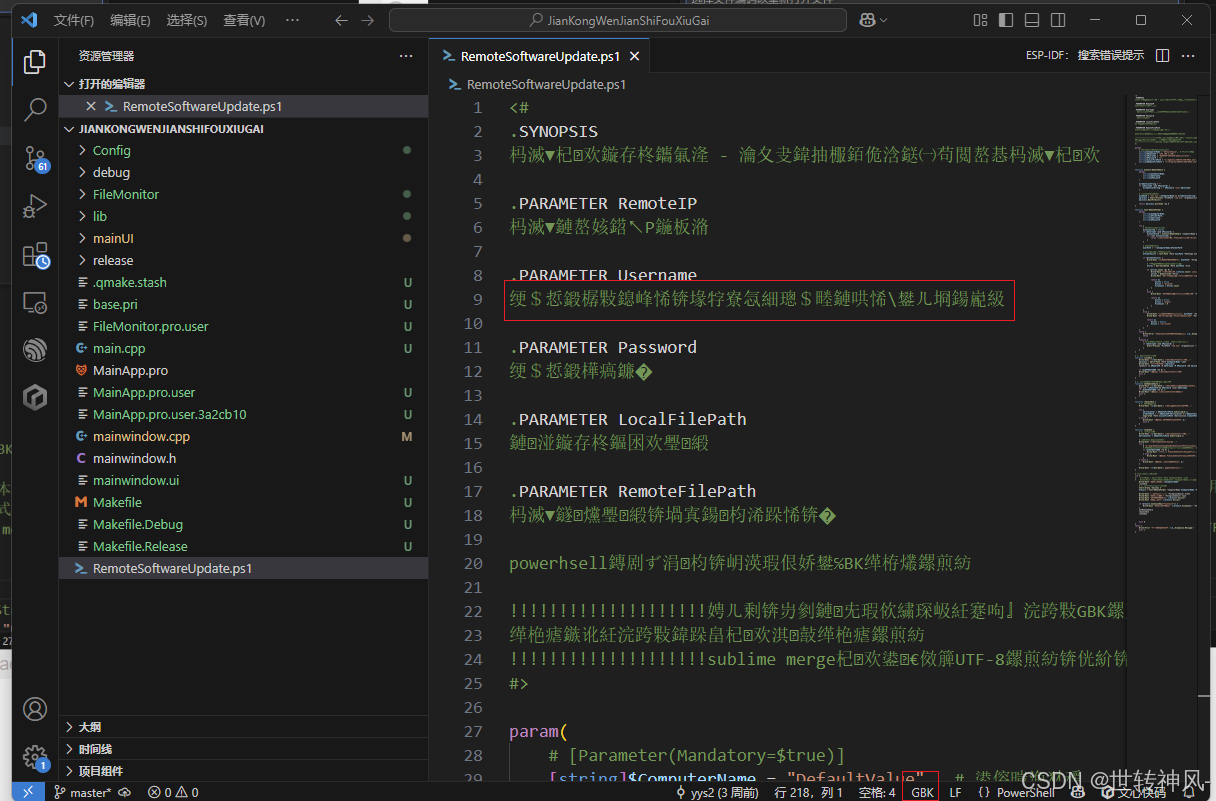This screenshot has width=1216, height=801.
Task: Open mainwindow.cpp in the file tree
Action: [243, 436]
